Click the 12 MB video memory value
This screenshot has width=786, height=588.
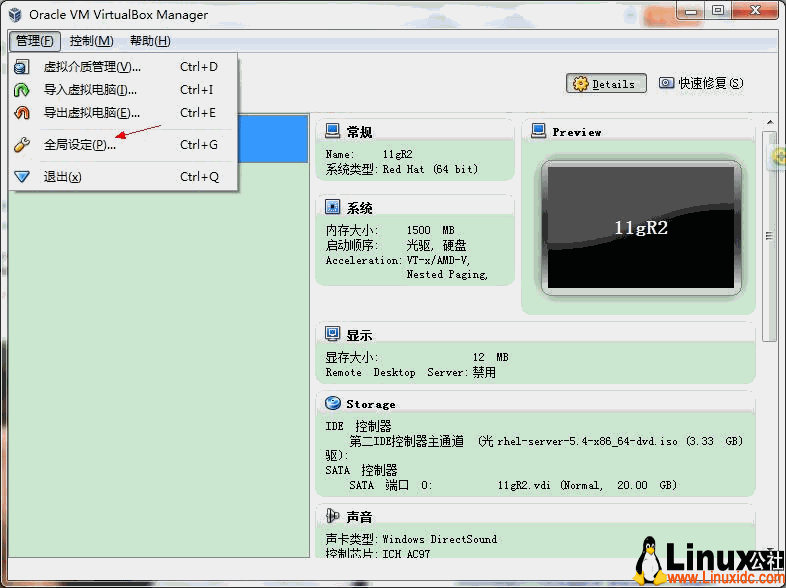coord(491,357)
